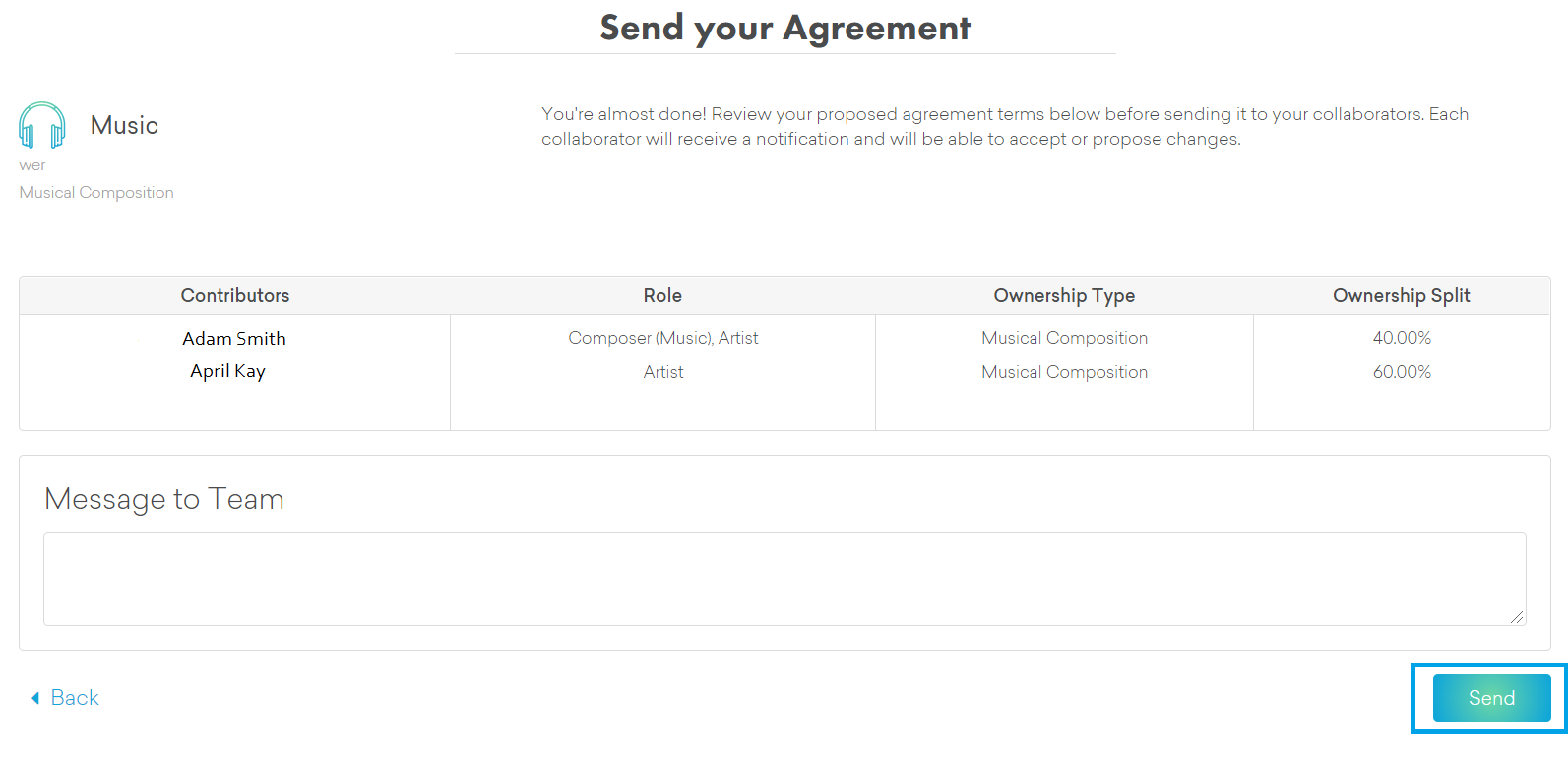Click the Back arrow icon
Image resolution: width=1568 pixels, height=758 pixels.
[35, 698]
